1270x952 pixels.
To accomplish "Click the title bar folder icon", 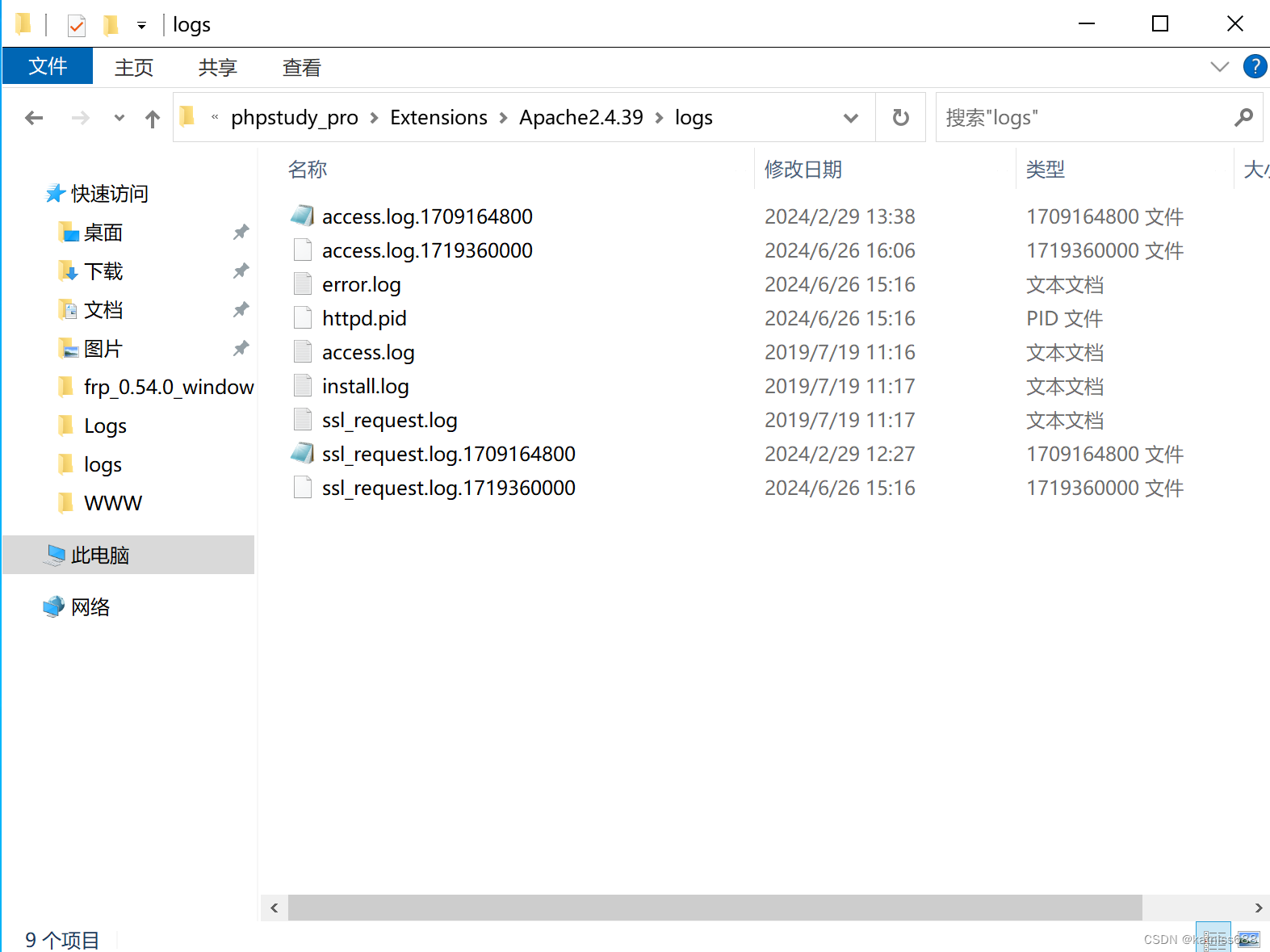I will [23, 24].
